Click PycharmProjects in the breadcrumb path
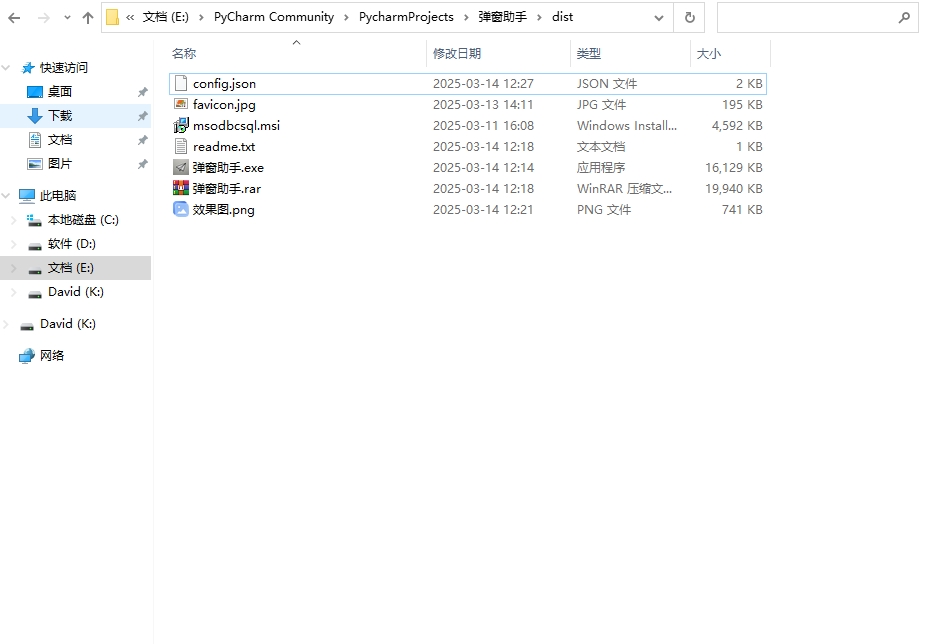The image size is (932, 644). coord(406,17)
